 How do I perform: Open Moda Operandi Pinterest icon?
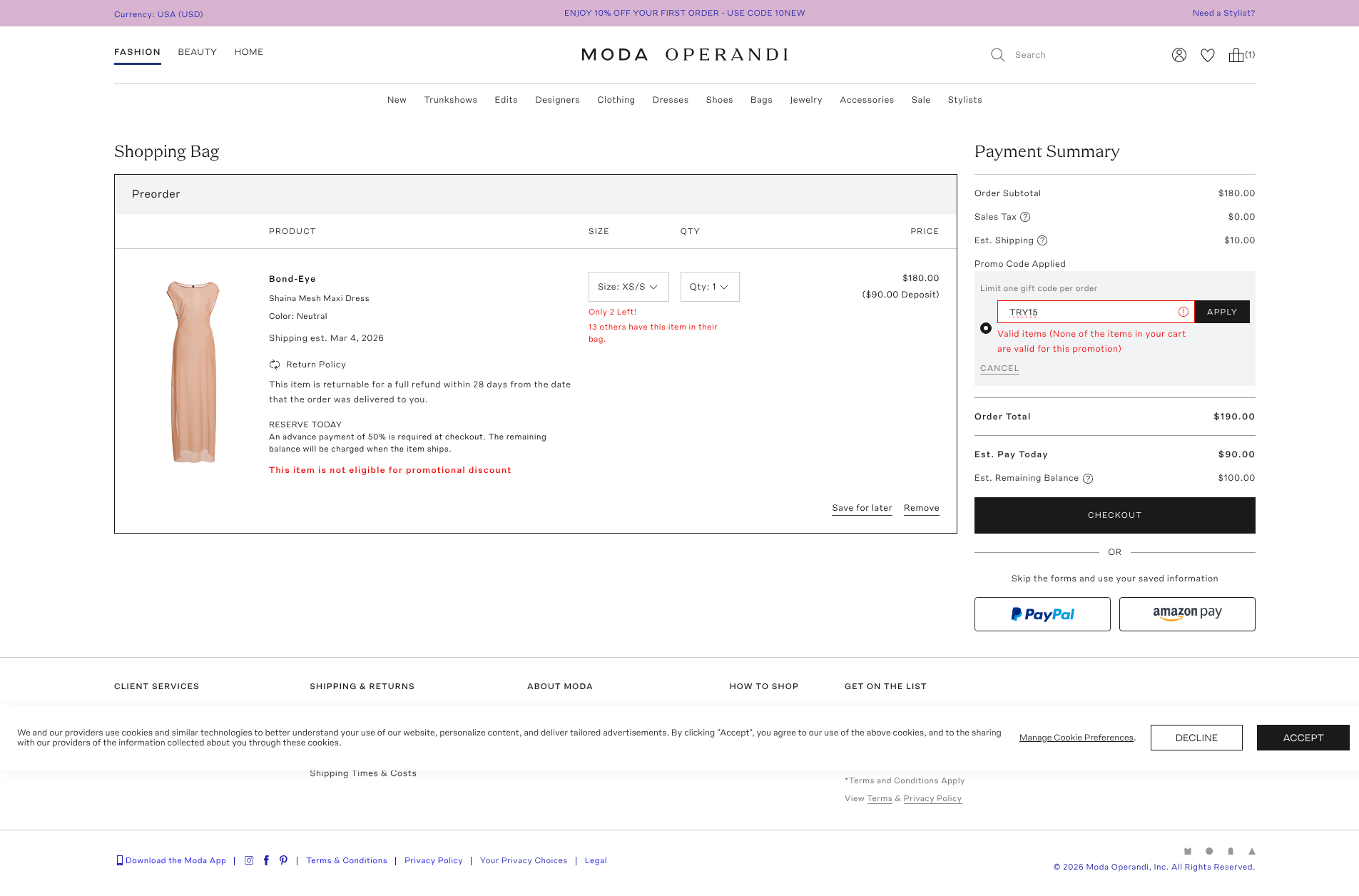pos(284,860)
